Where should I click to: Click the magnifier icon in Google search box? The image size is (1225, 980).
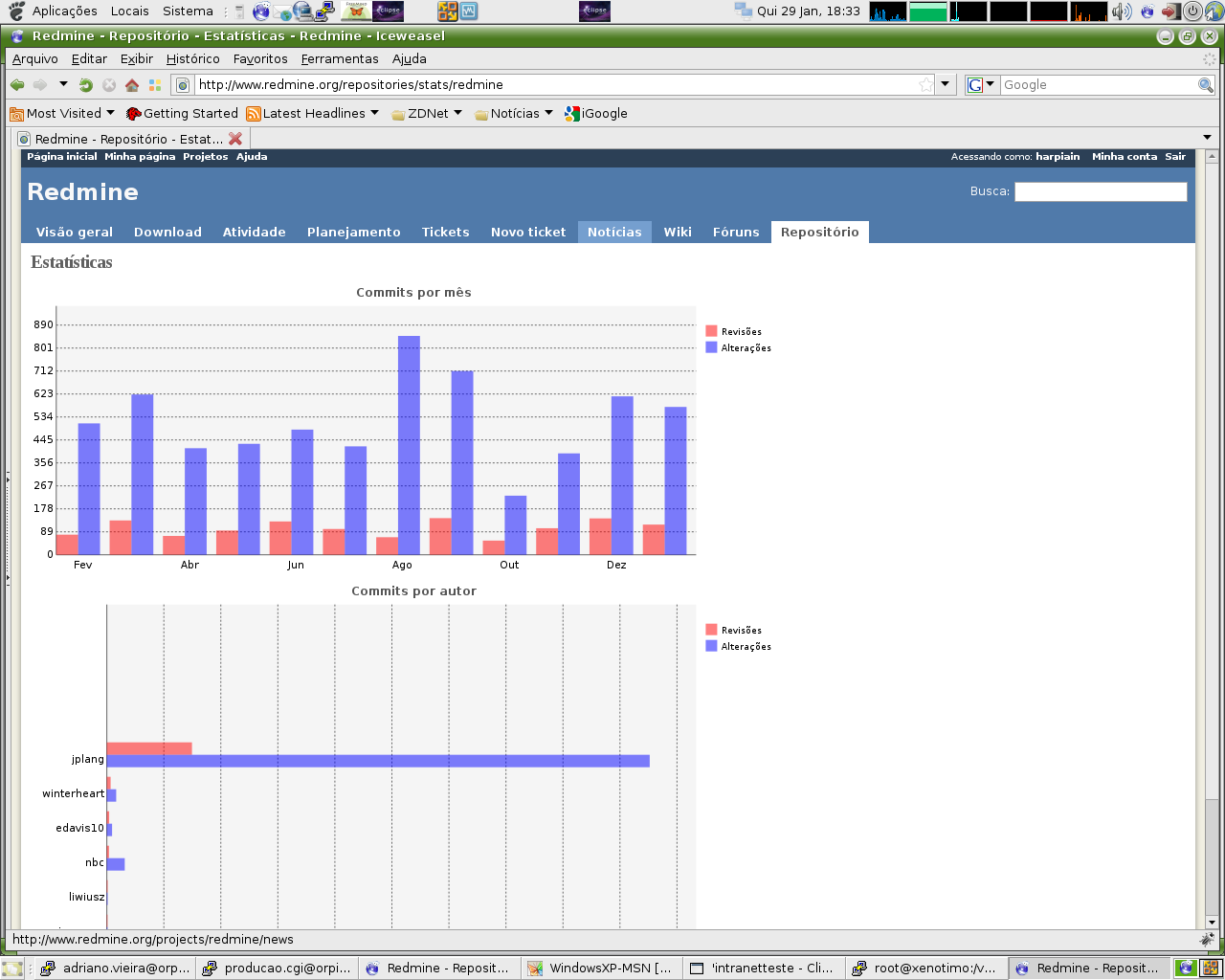tap(1206, 85)
